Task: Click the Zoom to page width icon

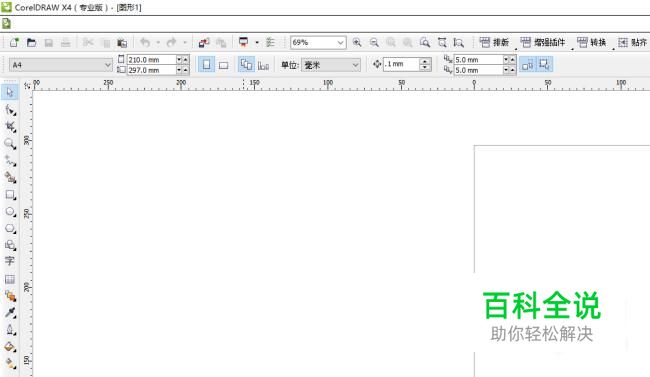Action: 458,42
